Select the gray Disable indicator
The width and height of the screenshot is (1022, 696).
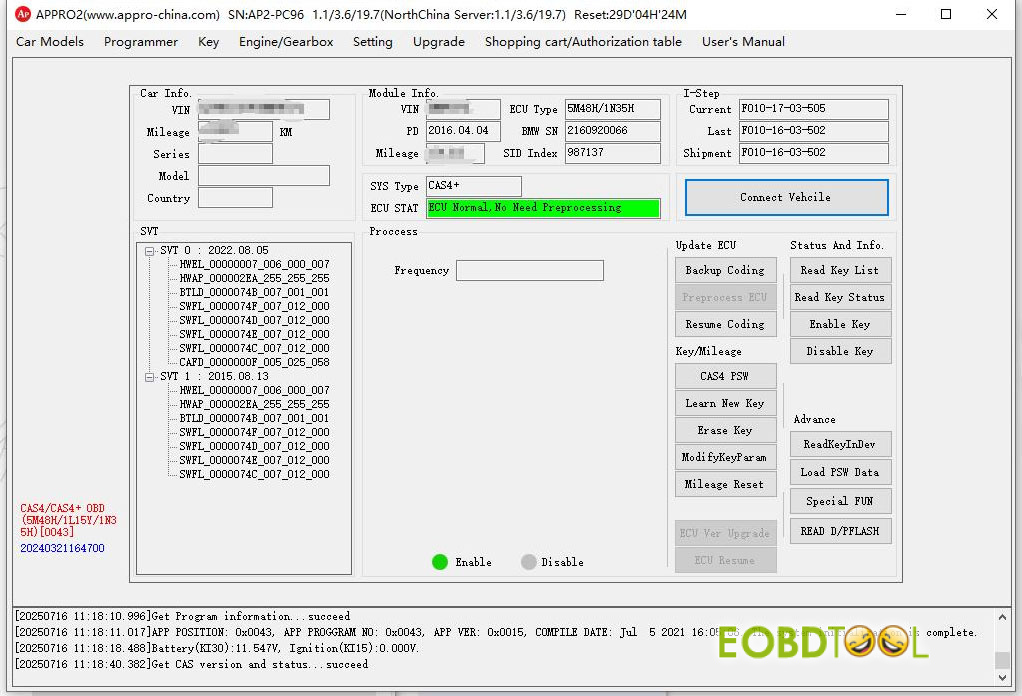[529, 562]
